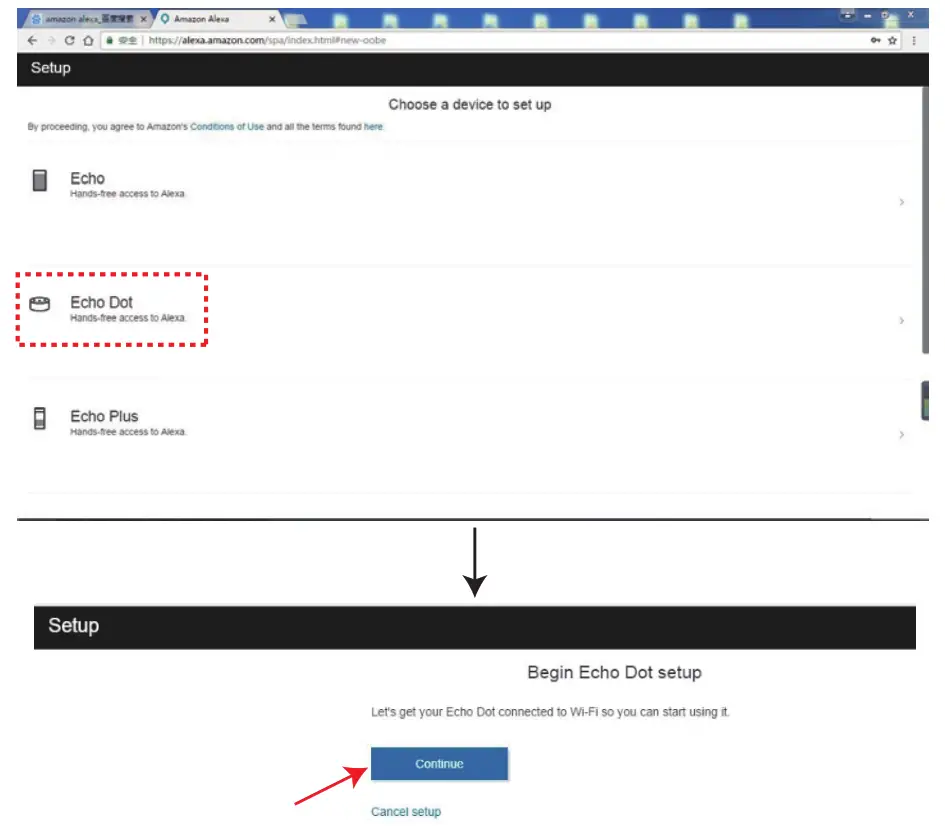Screen dimensions: 945x836
Task: Click the 'Choose a device to set up' heading
Action: point(469,105)
